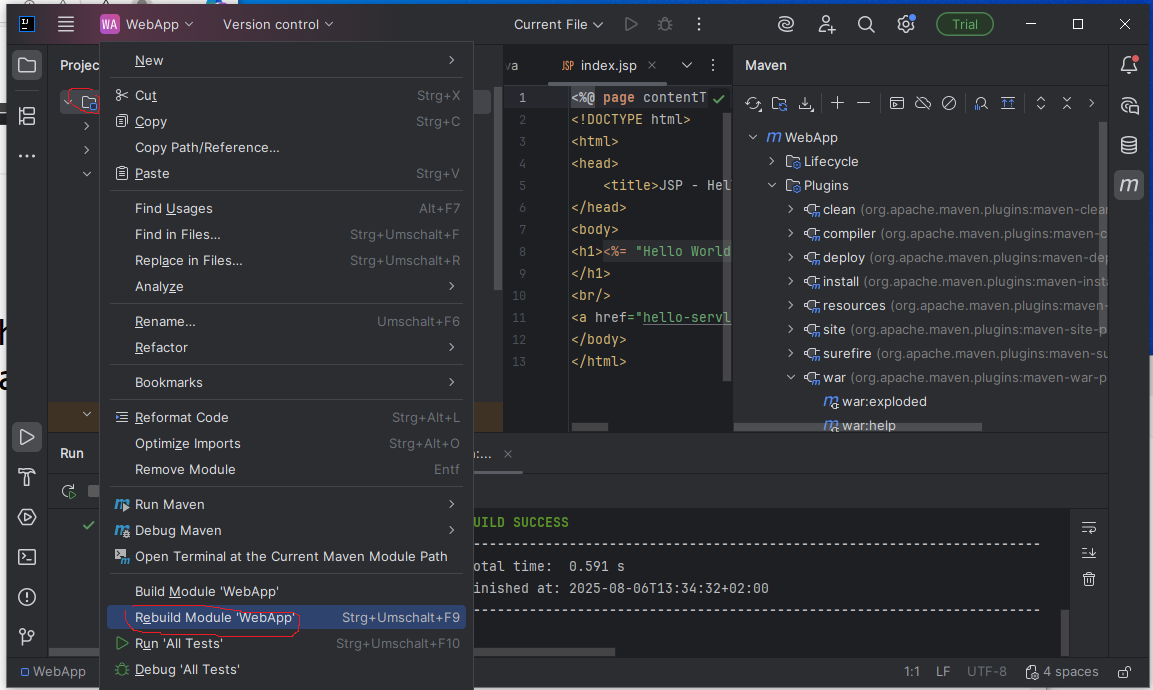Toggle Maven offline mode
1153x690 pixels.
[923, 103]
